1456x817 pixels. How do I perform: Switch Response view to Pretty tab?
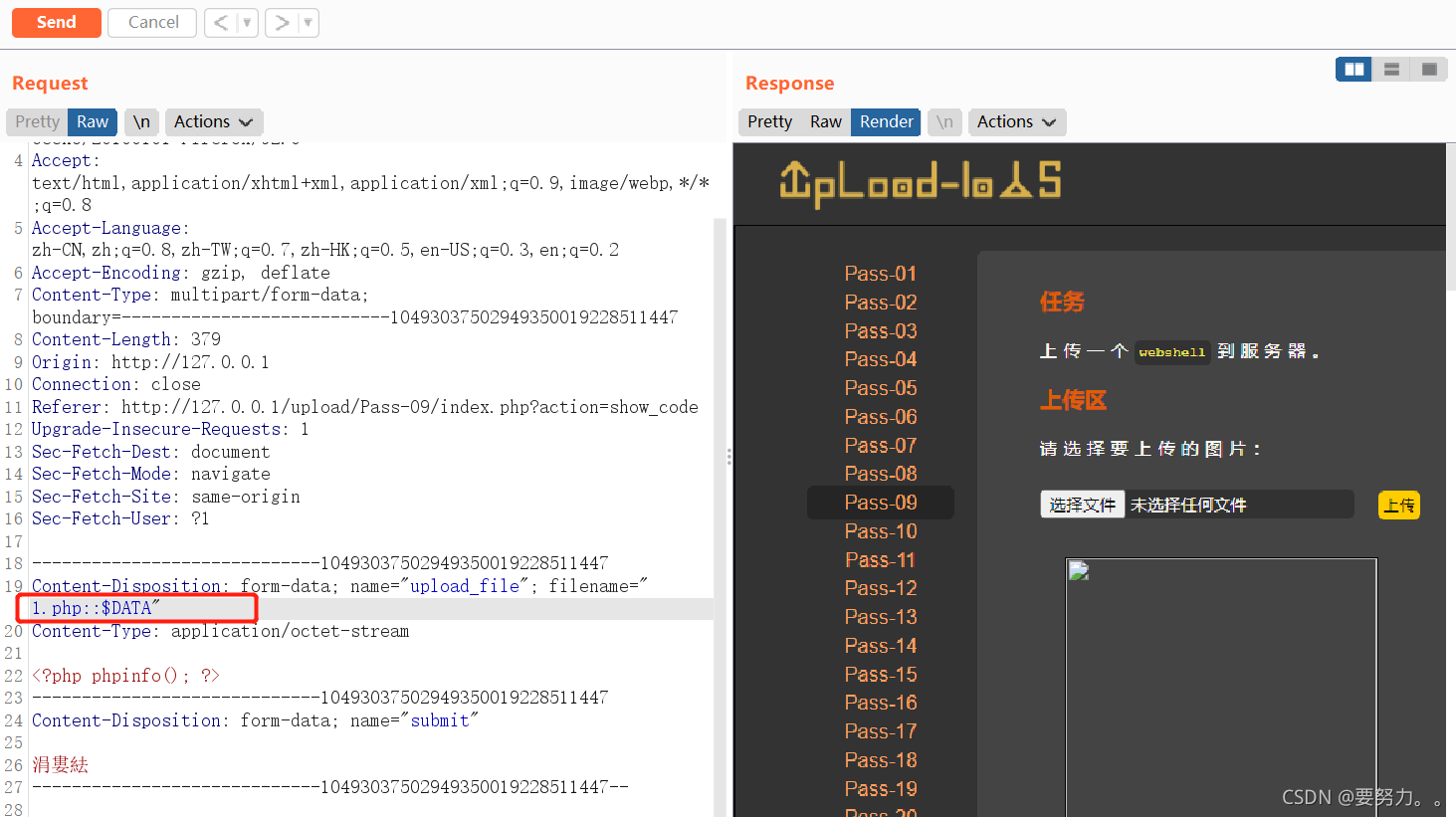(x=769, y=121)
